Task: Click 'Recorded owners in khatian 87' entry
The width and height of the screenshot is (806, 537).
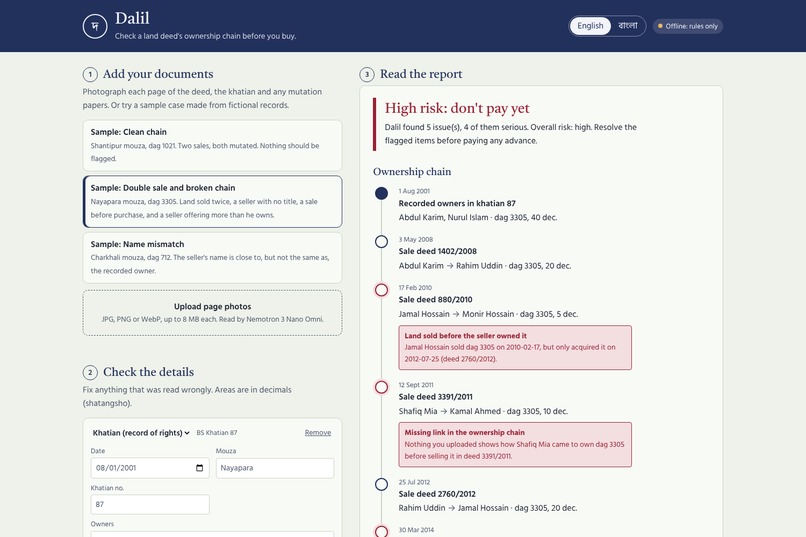Action: pyautogui.click(x=457, y=203)
